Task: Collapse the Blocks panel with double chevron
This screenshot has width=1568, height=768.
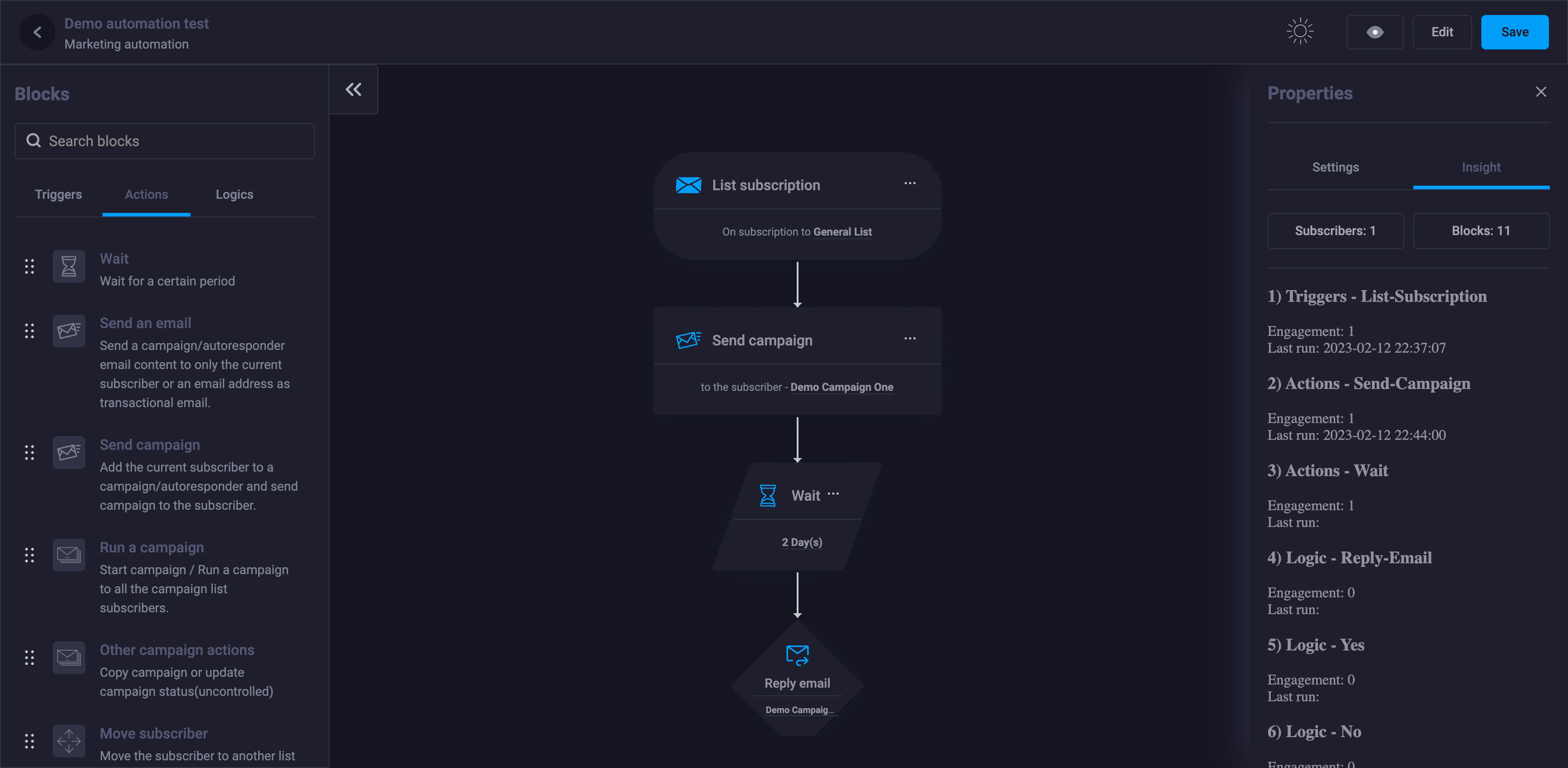Action: [353, 89]
